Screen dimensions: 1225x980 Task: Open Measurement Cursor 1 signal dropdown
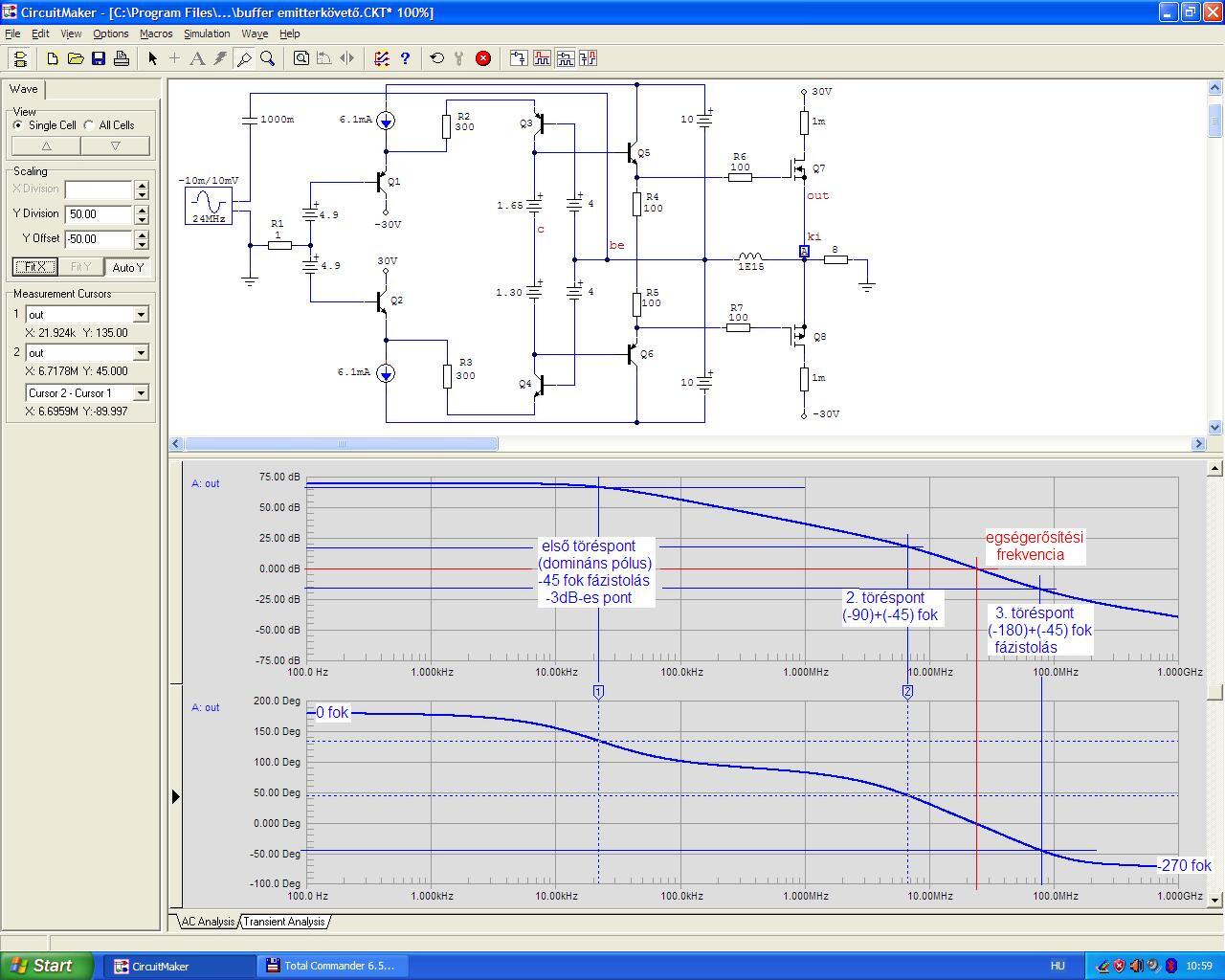(x=141, y=315)
